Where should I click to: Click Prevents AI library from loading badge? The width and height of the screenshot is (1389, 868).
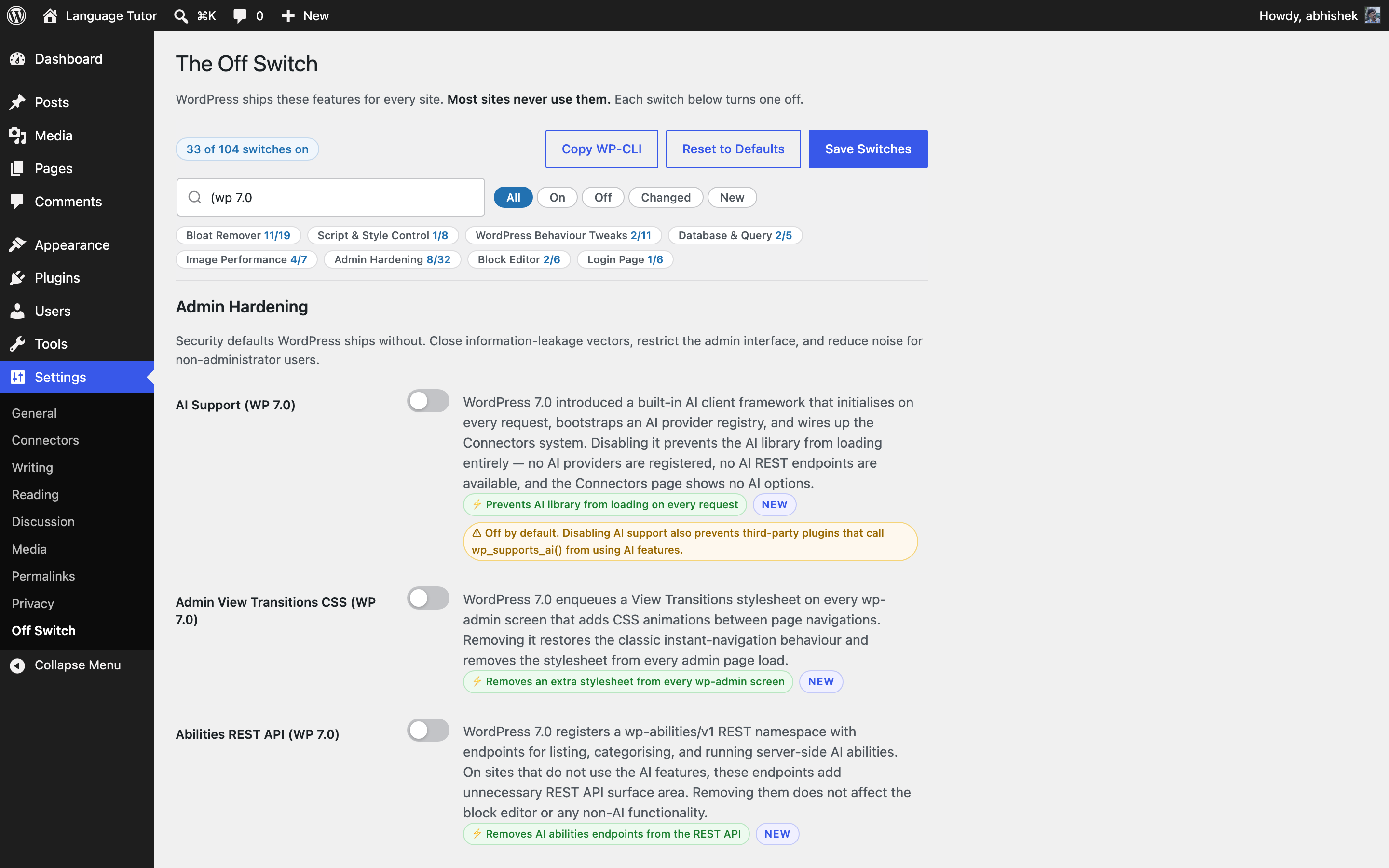click(605, 504)
